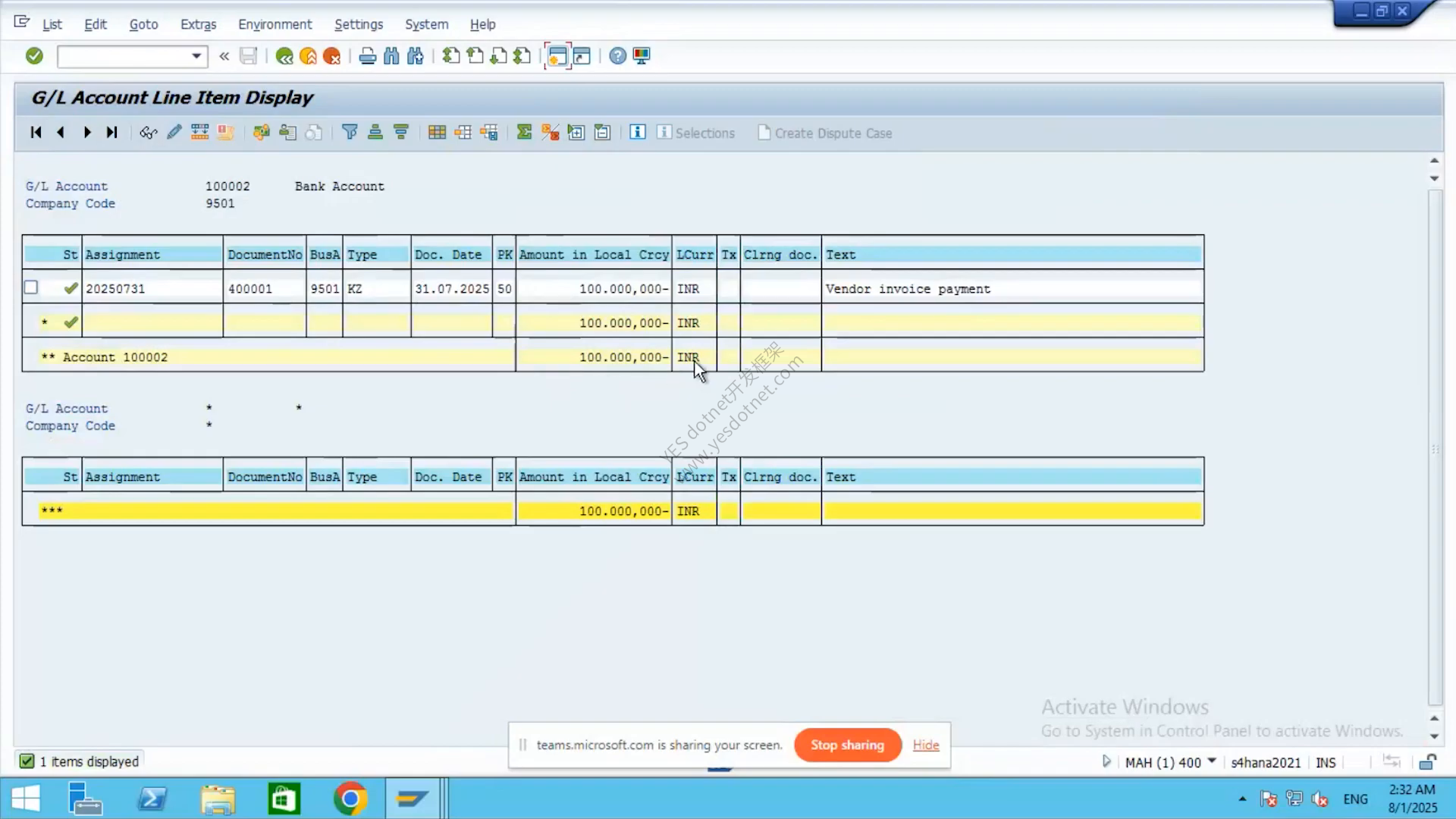Image resolution: width=1456 pixels, height=819 pixels.
Task: Toggle the status checkbox beside items displayed
Action: coord(27,761)
